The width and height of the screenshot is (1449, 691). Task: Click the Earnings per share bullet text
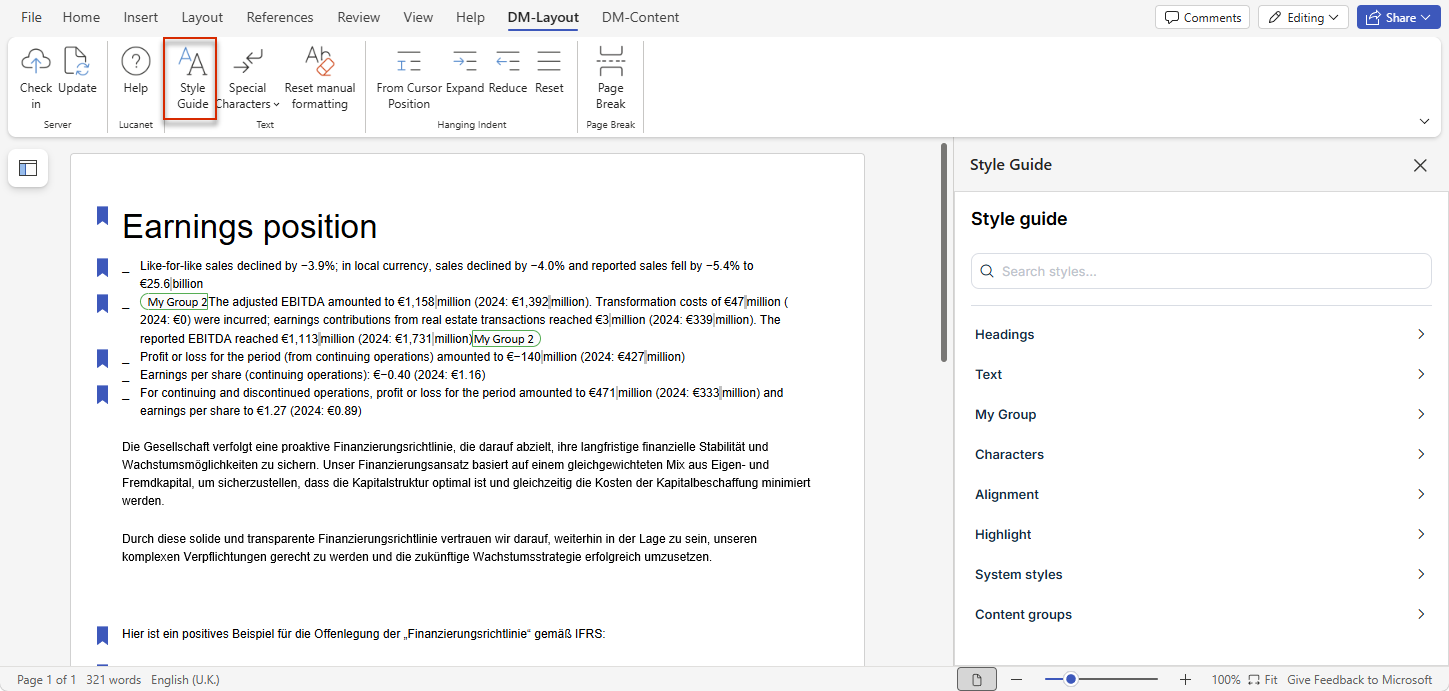point(312,375)
